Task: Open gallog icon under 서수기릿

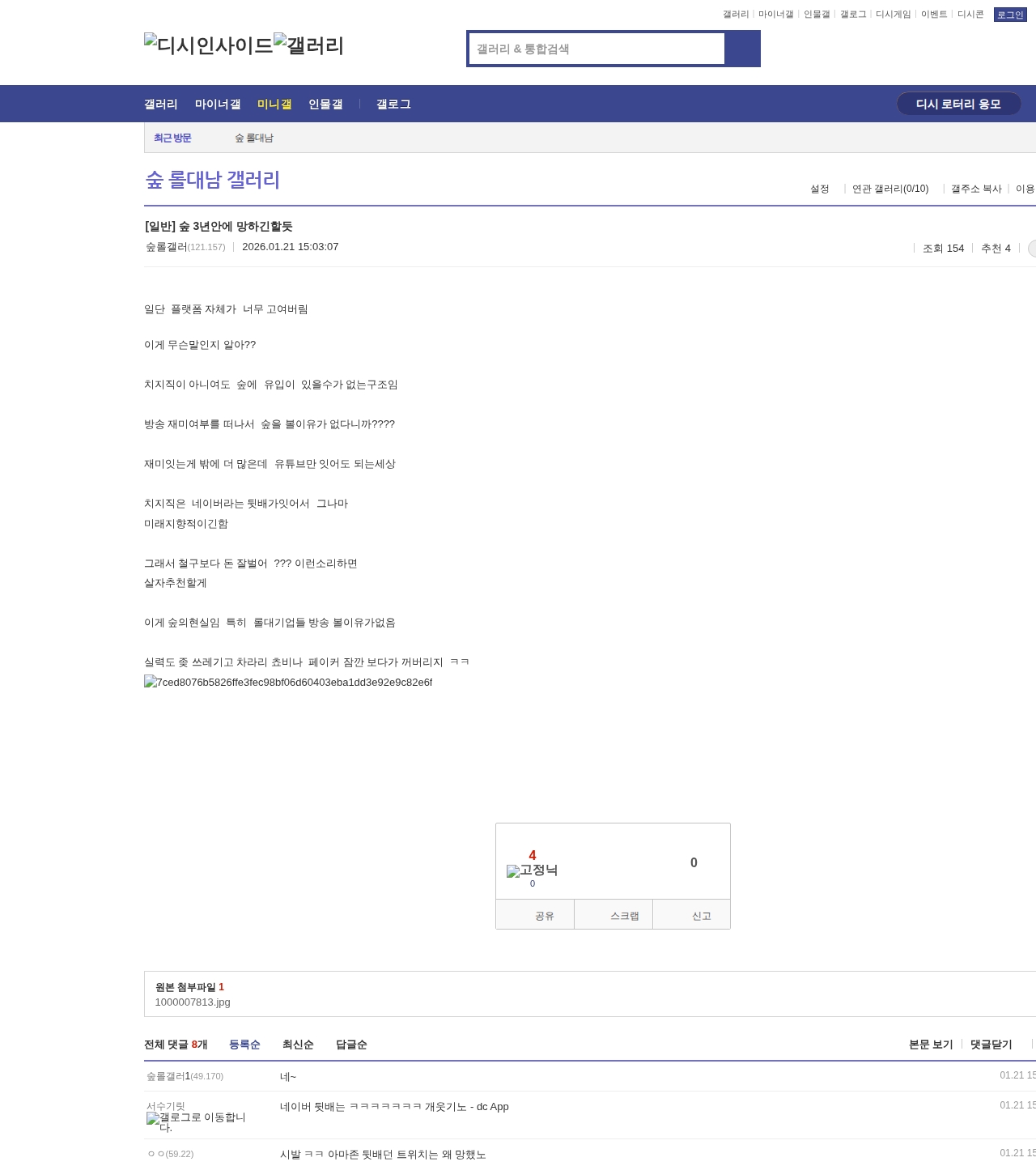Action: 196,1121
